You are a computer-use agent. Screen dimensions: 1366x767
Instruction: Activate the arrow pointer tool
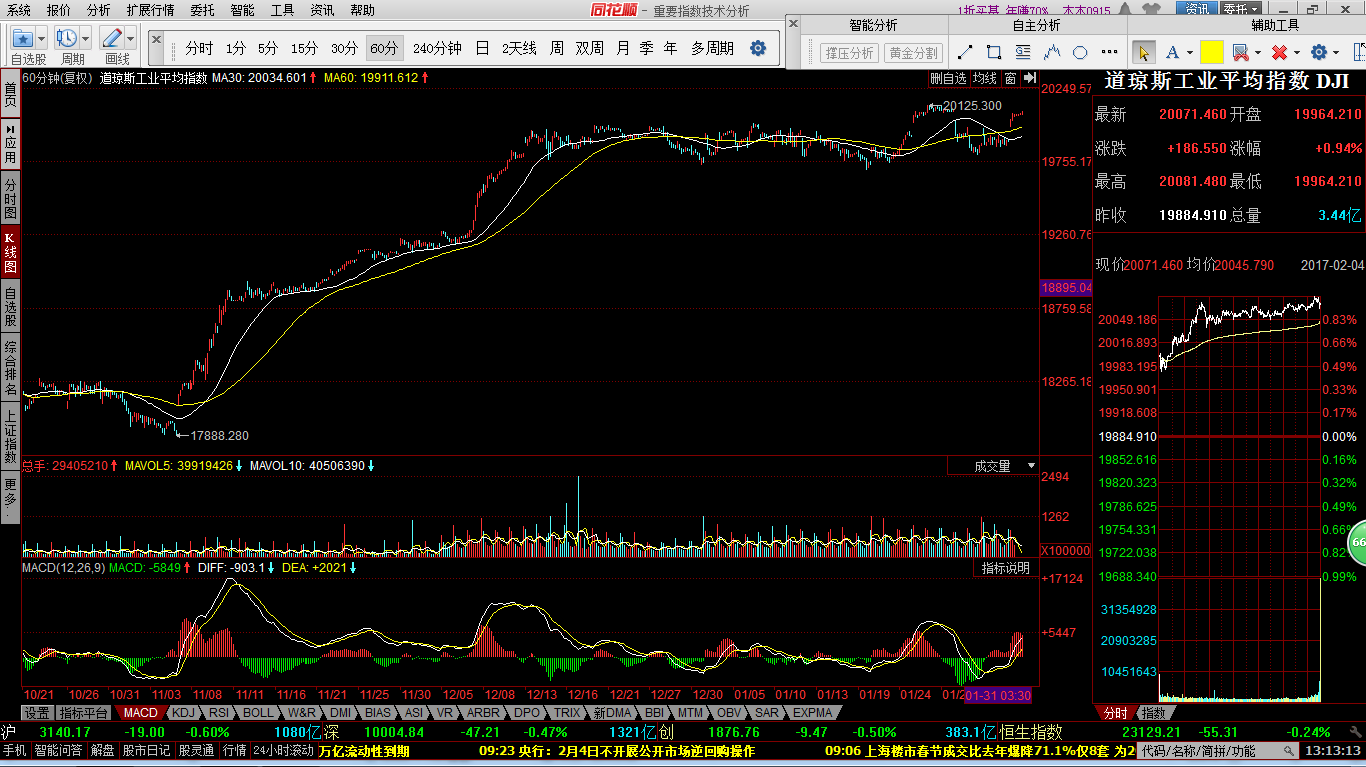pos(1144,52)
